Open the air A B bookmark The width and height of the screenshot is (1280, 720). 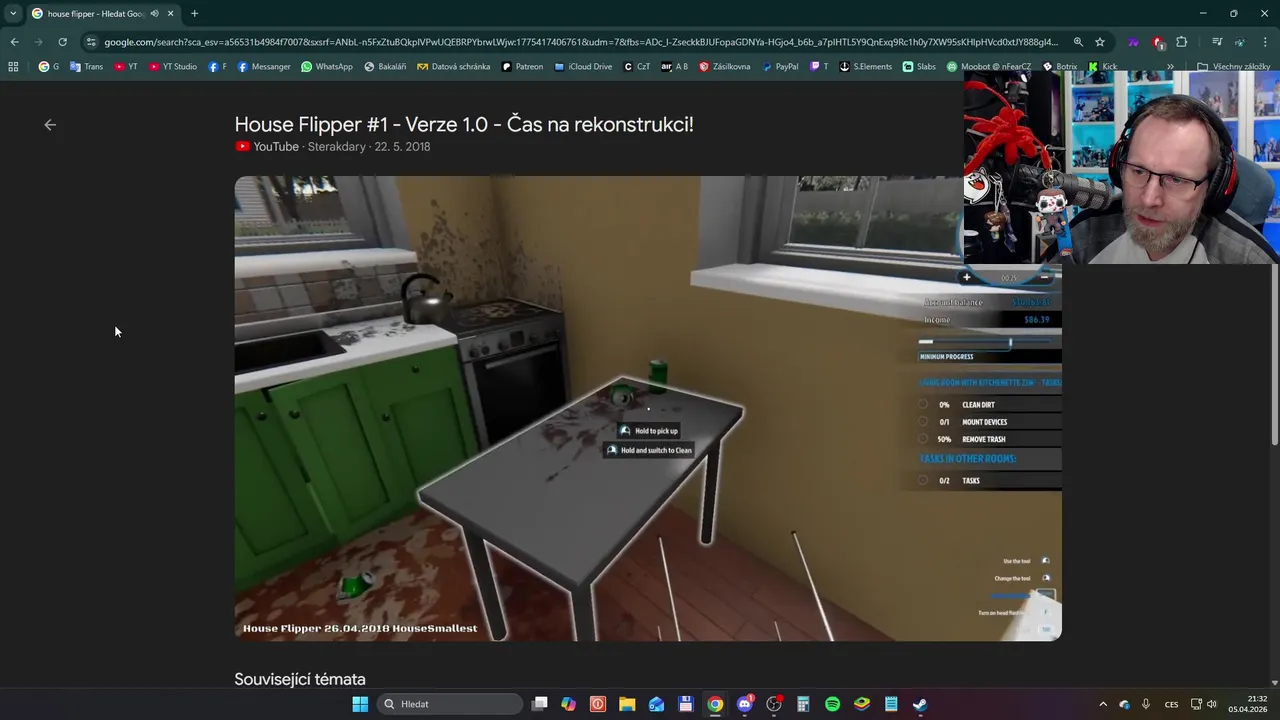pyautogui.click(x=675, y=67)
